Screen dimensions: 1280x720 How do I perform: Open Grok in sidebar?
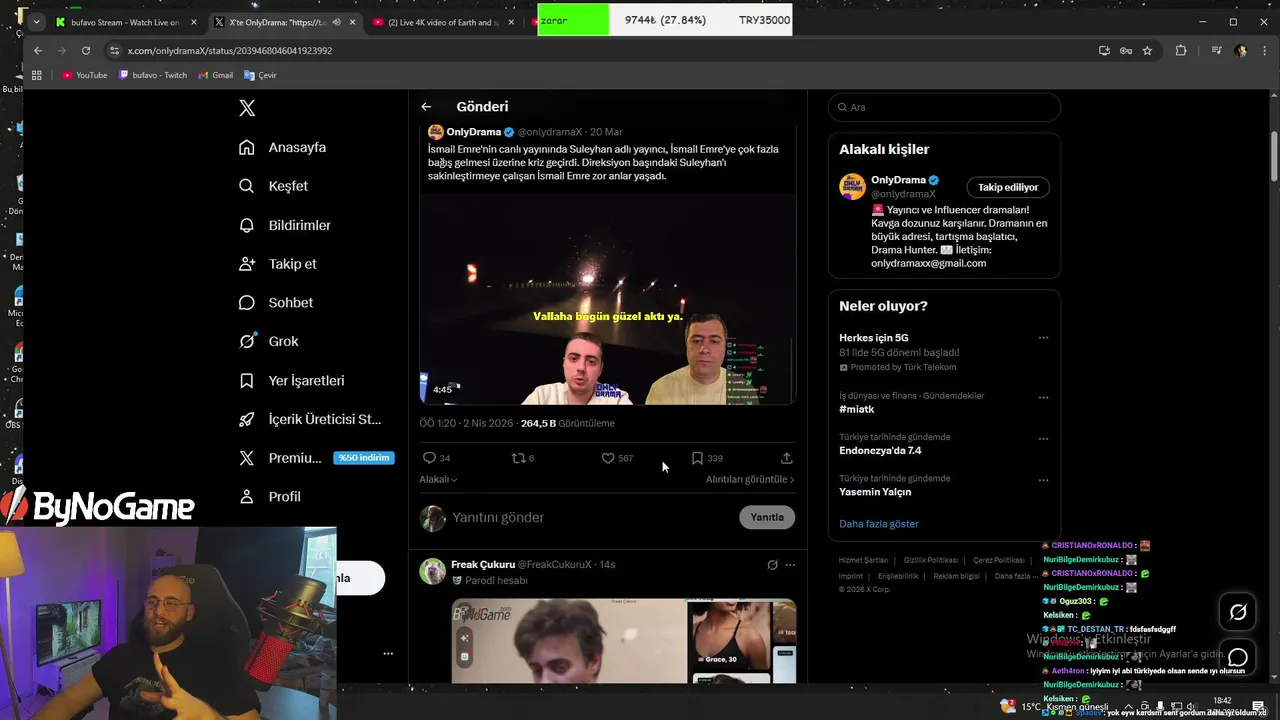click(269, 341)
